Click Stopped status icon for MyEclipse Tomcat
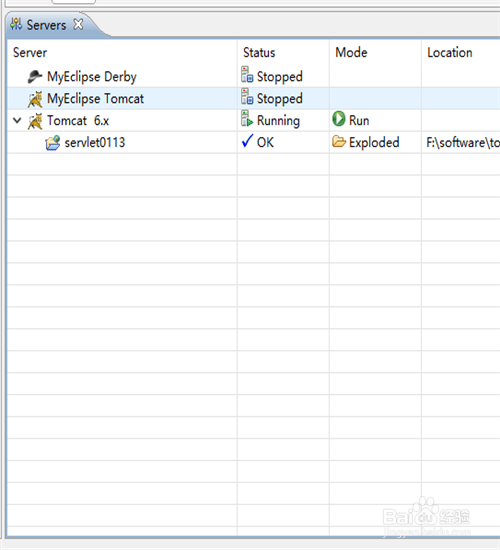 tap(247, 97)
